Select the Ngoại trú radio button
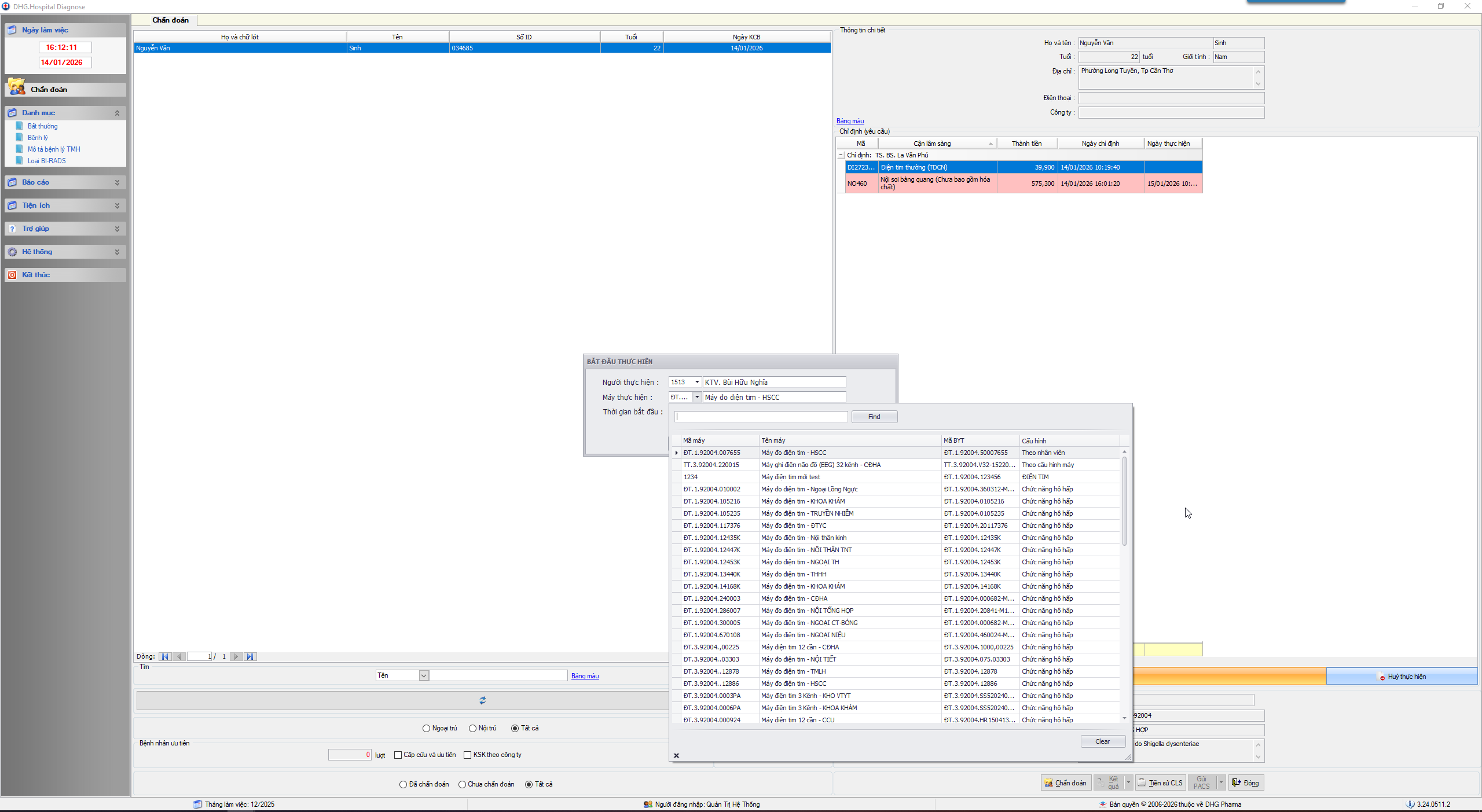Viewport: 1482px width, 812px height. click(x=427, y=728)
